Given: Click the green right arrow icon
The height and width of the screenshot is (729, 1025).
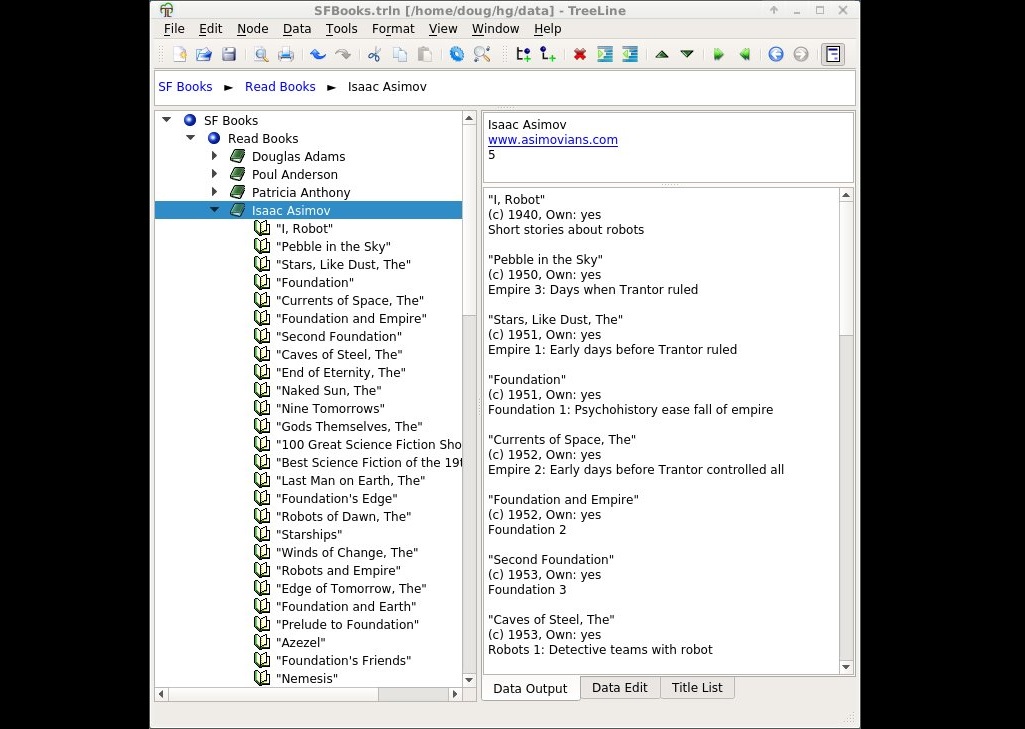Looking at the screenshot, I should point(718,54).
